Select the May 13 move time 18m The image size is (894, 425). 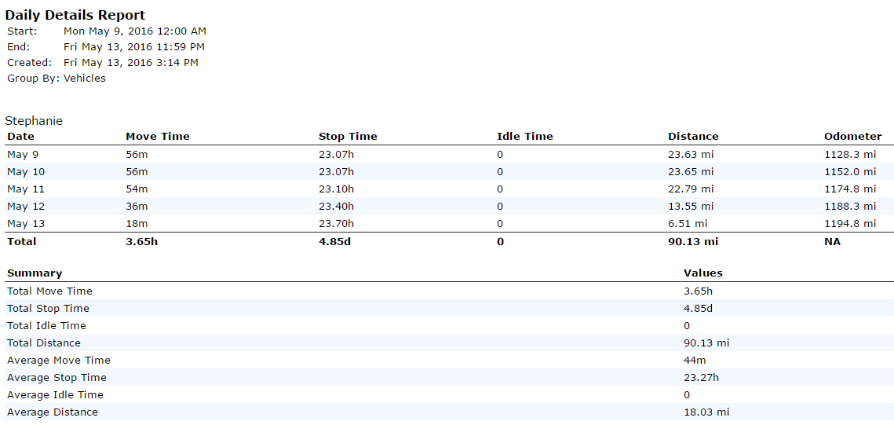point(136,224)
